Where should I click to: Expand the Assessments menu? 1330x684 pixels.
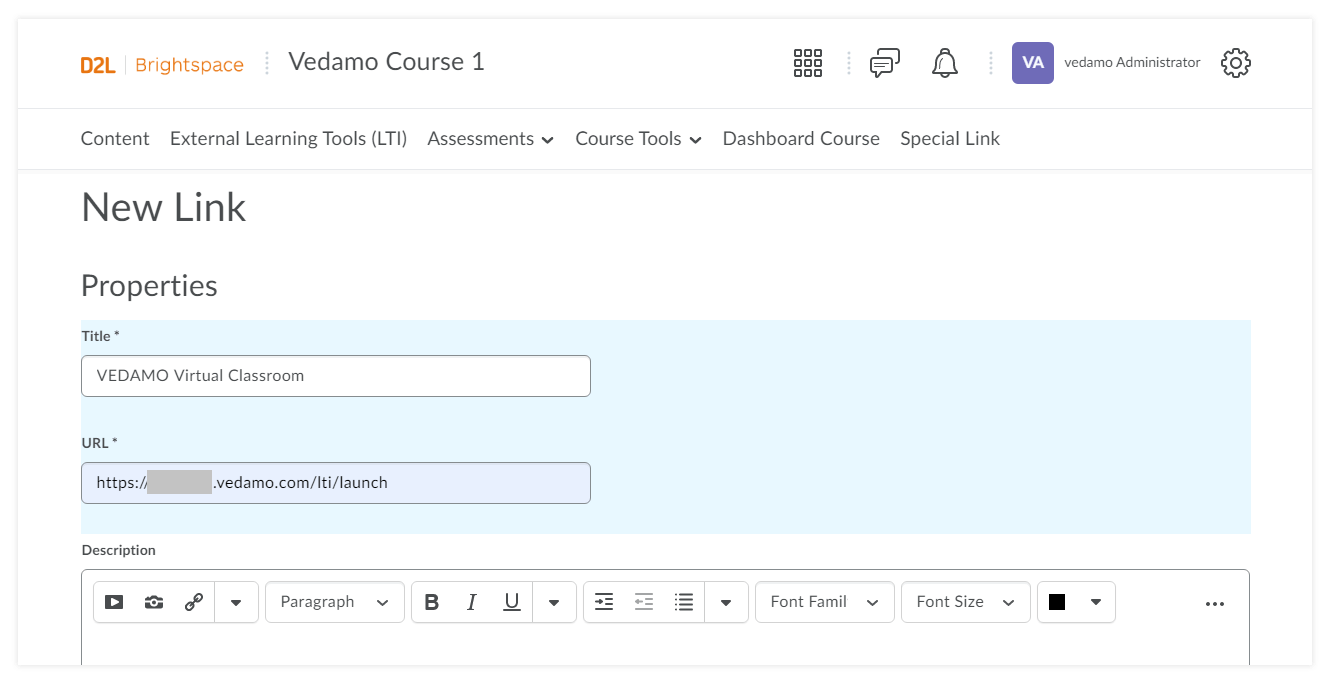(491, 139)
